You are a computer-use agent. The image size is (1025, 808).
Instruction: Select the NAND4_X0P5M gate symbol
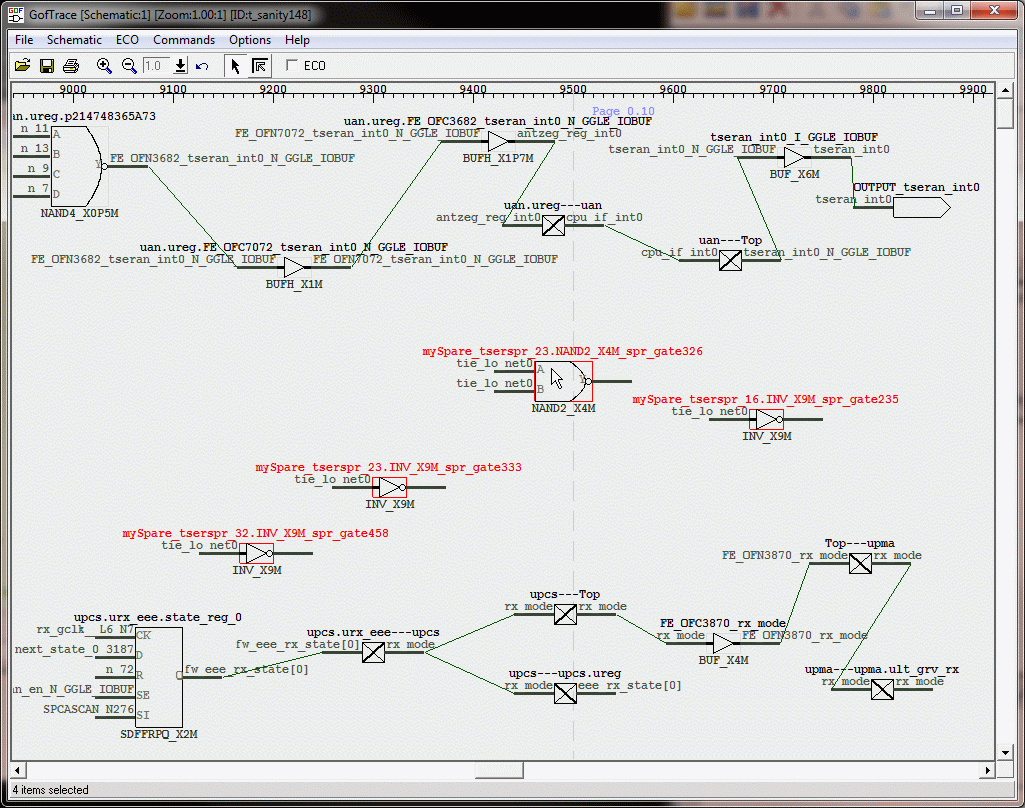(x=75, y=165)
